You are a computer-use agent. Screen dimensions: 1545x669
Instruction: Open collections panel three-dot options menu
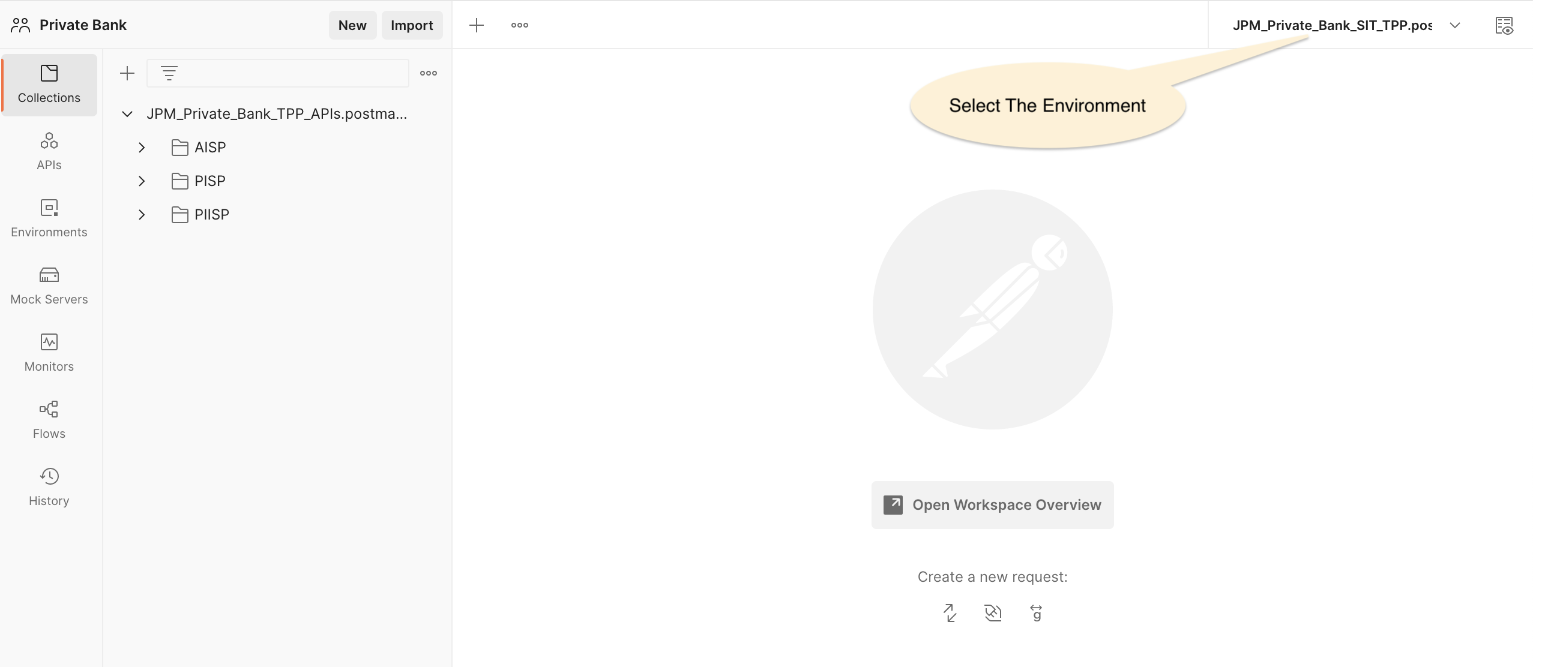(428, 73)
